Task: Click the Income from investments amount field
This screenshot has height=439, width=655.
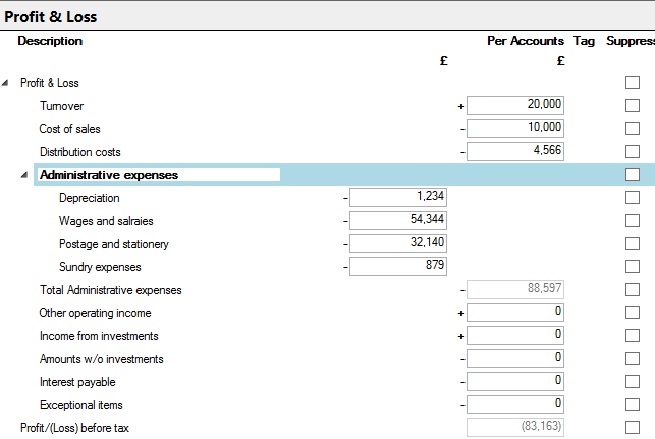Action: click(x=515, y=335)
